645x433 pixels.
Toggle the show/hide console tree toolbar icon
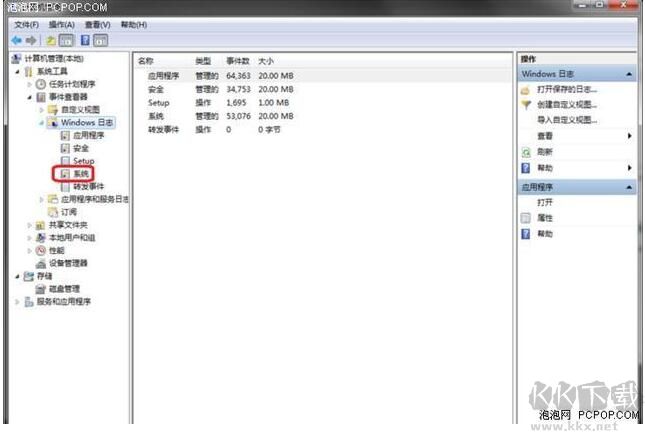pos(67,40)
